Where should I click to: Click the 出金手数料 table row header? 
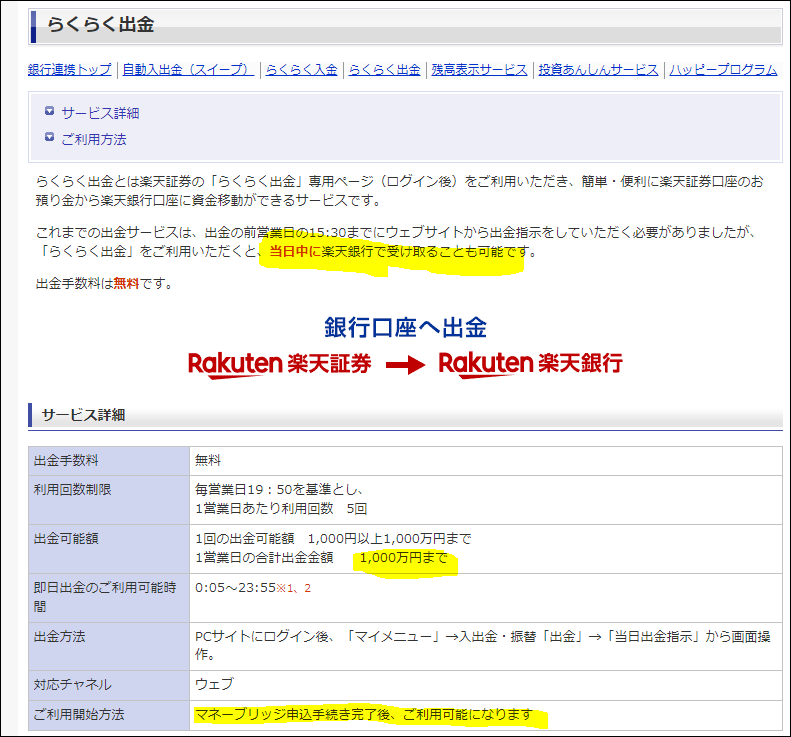point(67,461)
